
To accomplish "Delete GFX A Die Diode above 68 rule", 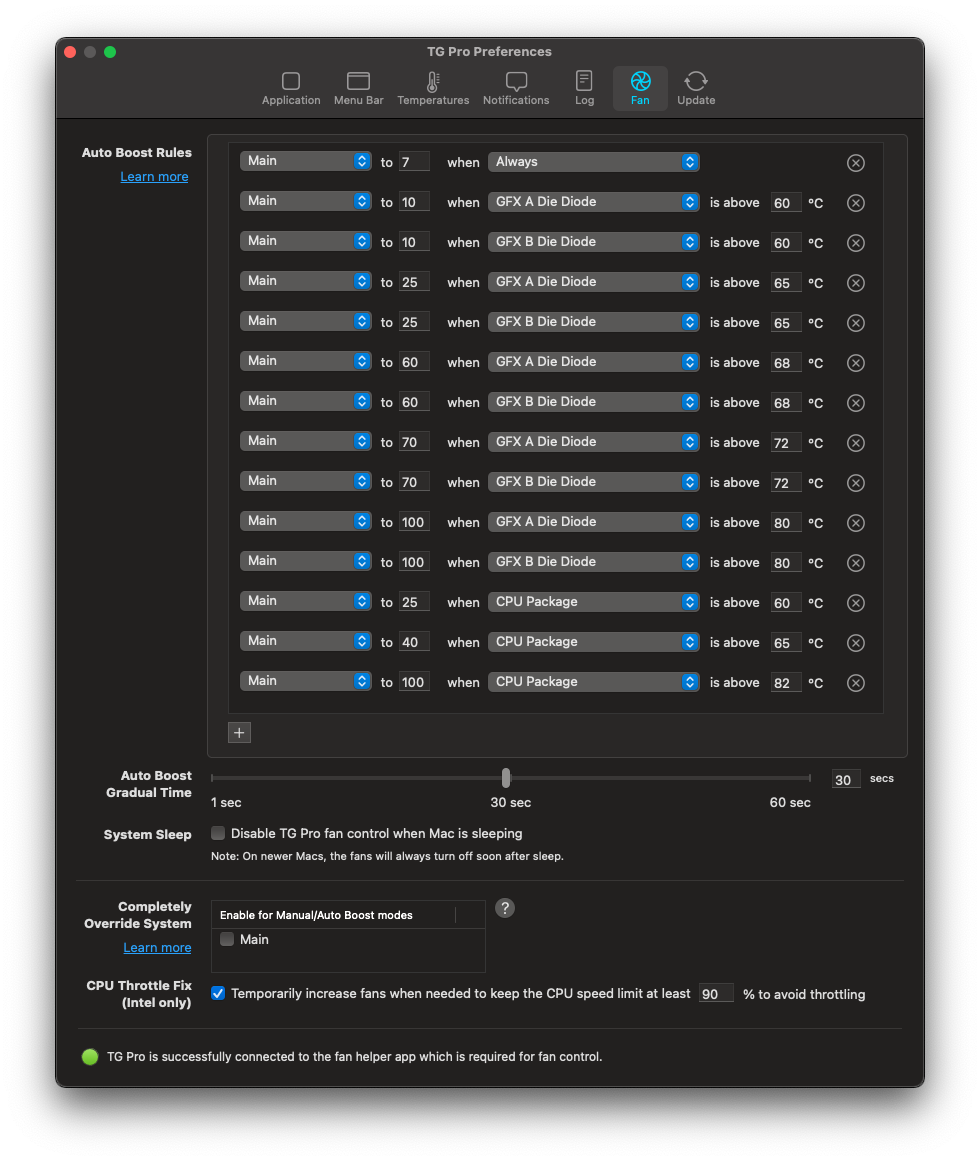I will point(856,363).
